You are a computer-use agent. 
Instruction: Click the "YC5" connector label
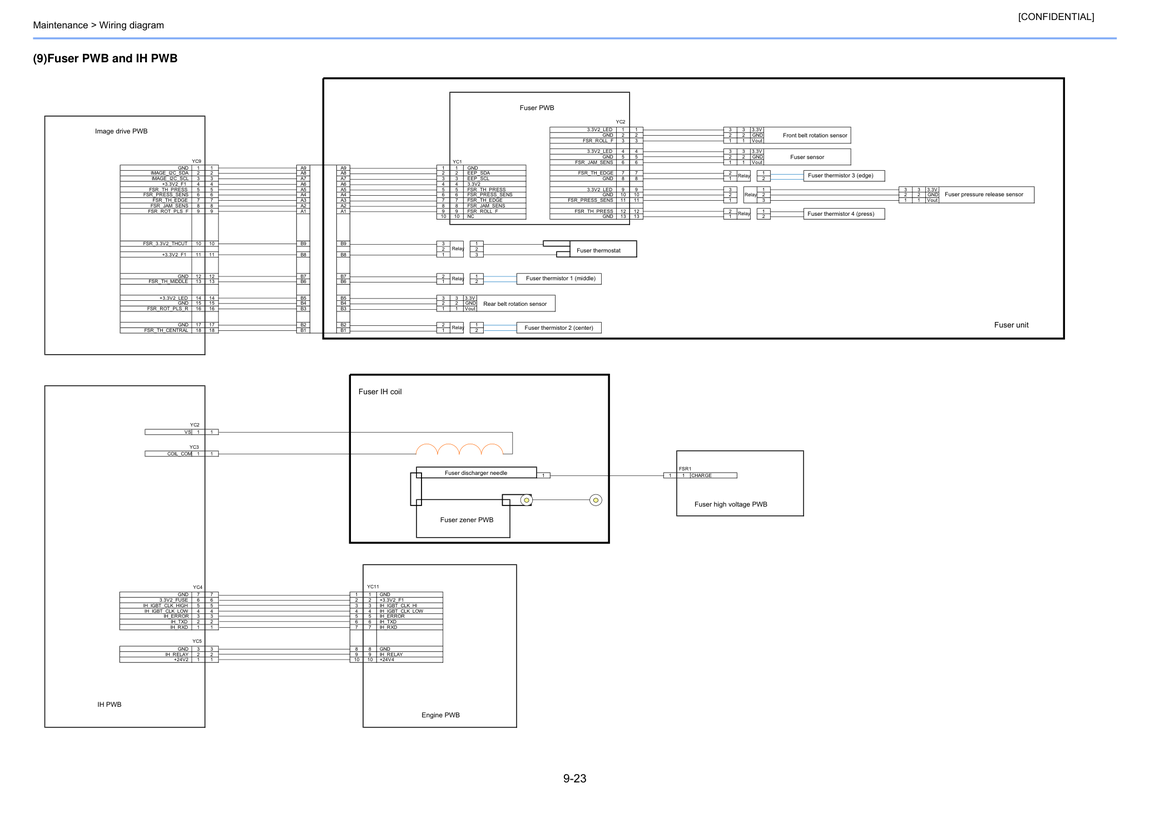(197, 641)
